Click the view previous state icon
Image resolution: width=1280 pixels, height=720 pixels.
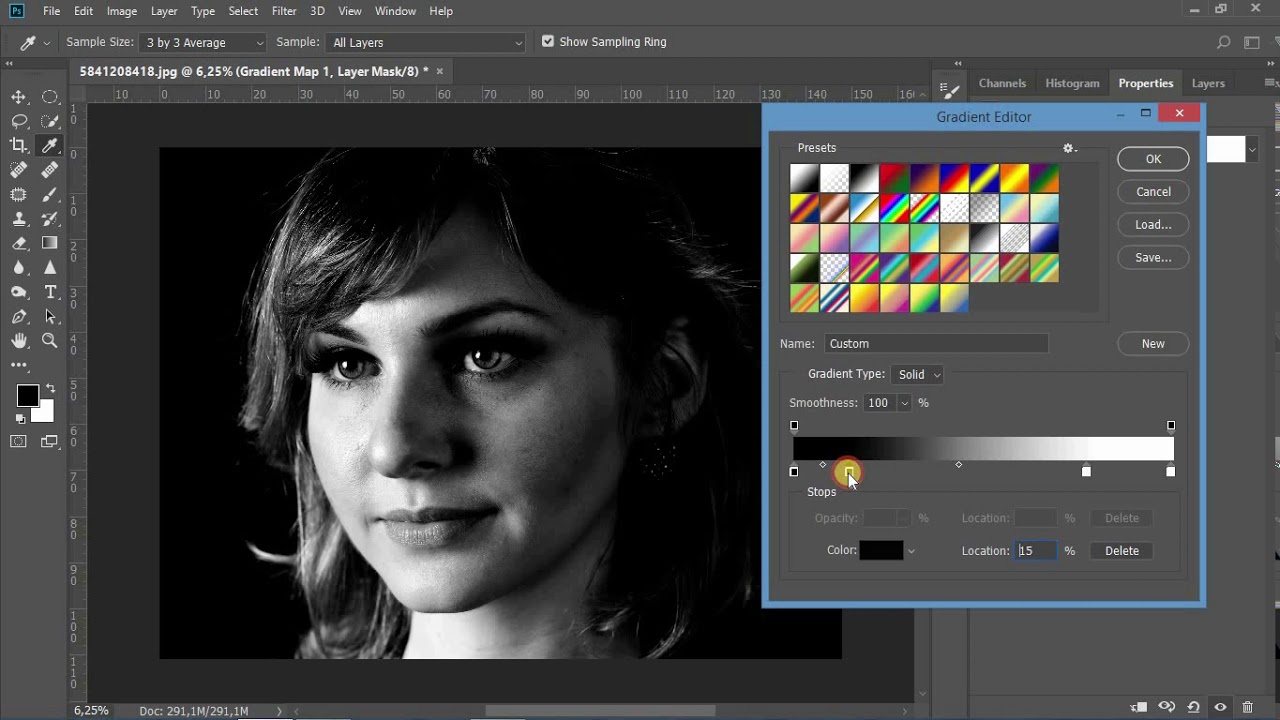pos(1166,707)
